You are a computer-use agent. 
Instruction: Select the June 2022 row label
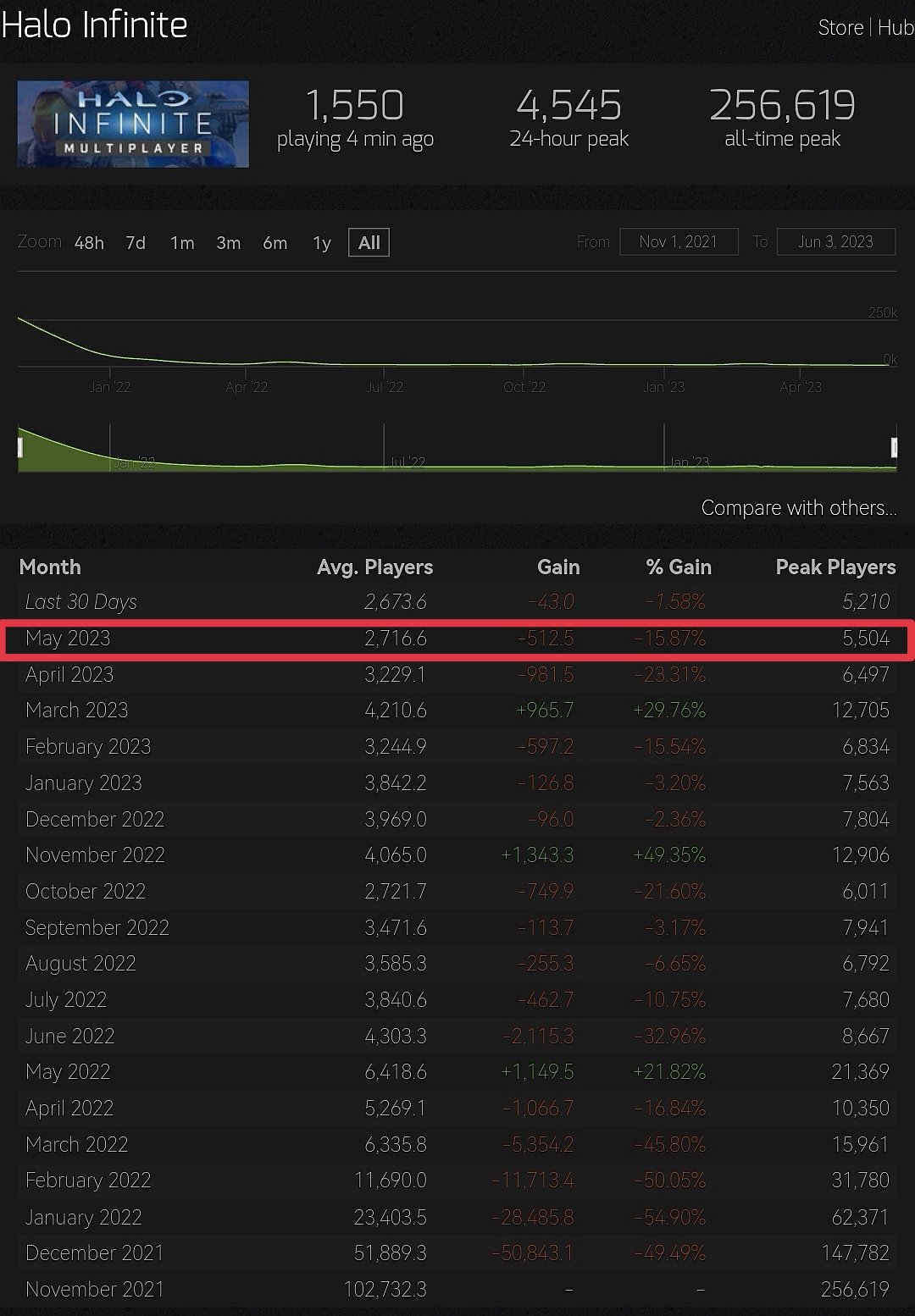(70, 1037)
